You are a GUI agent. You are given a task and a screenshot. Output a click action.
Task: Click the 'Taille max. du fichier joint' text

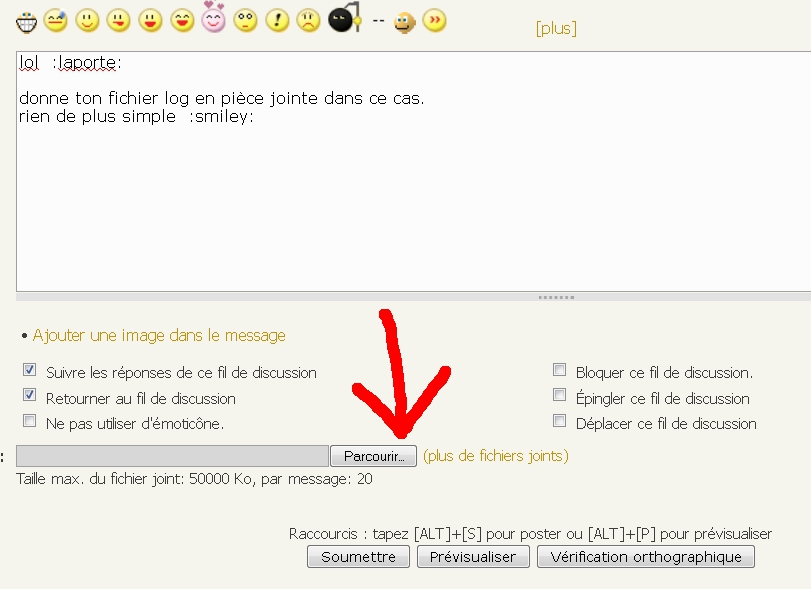(x=194, y=479)
